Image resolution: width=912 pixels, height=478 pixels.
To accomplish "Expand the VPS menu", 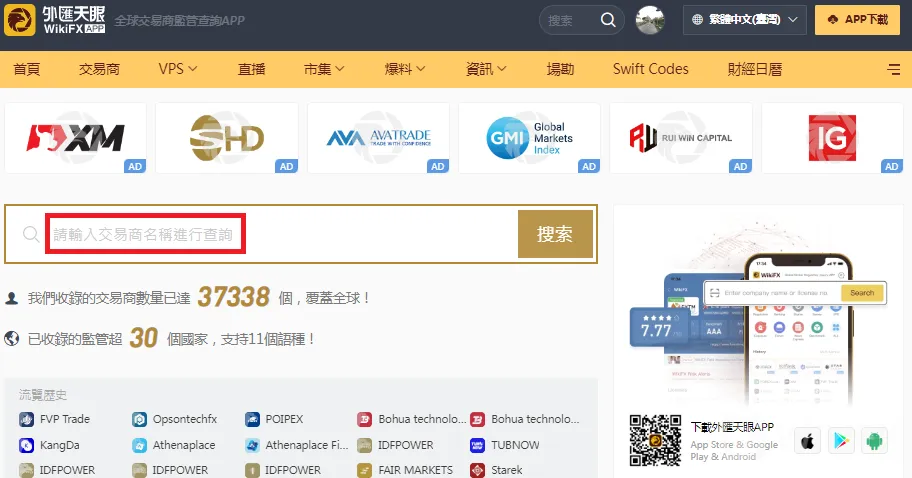I will pyautogui.click(x=178, y=69).
